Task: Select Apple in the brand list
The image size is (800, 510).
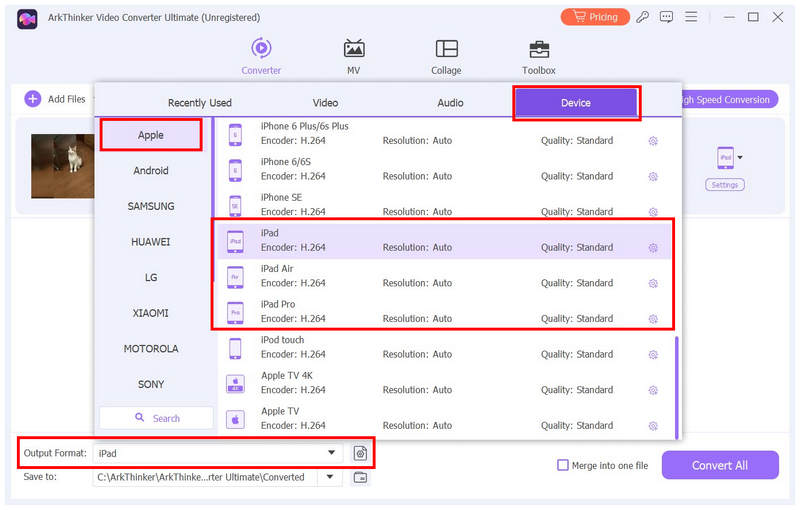Action: coord(151,135)
